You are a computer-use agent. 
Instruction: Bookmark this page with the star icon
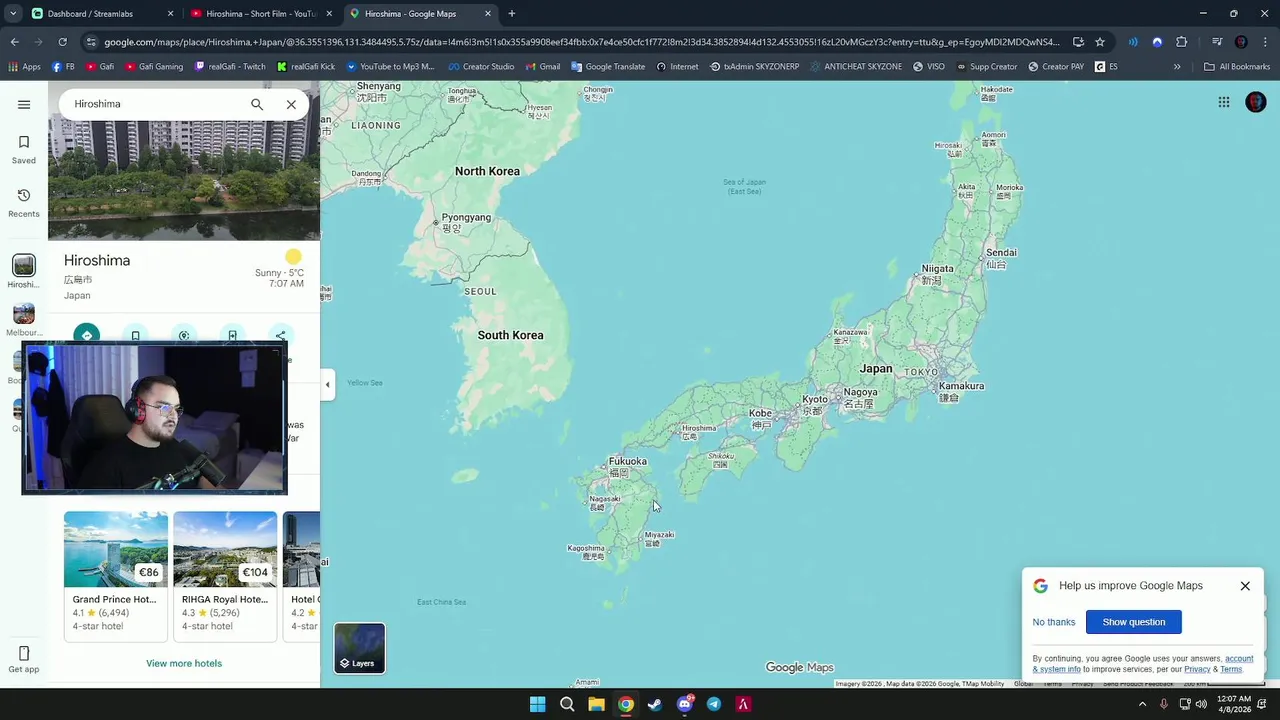coord(1100,42)
